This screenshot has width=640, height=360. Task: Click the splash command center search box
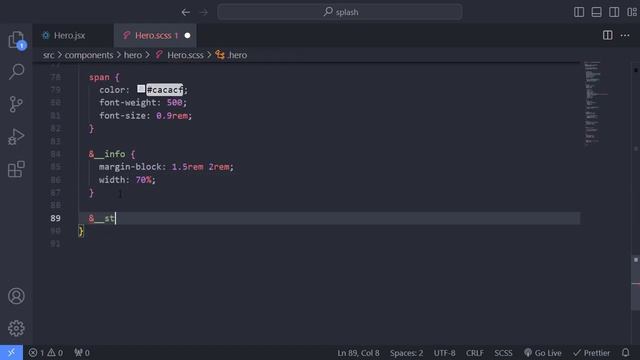point(340,12)
